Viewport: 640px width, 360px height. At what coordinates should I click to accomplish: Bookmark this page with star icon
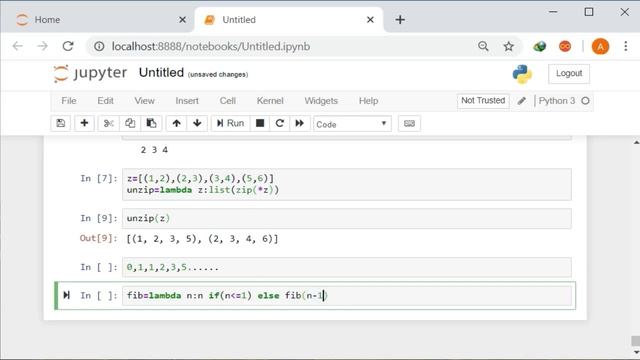point(508,47)
